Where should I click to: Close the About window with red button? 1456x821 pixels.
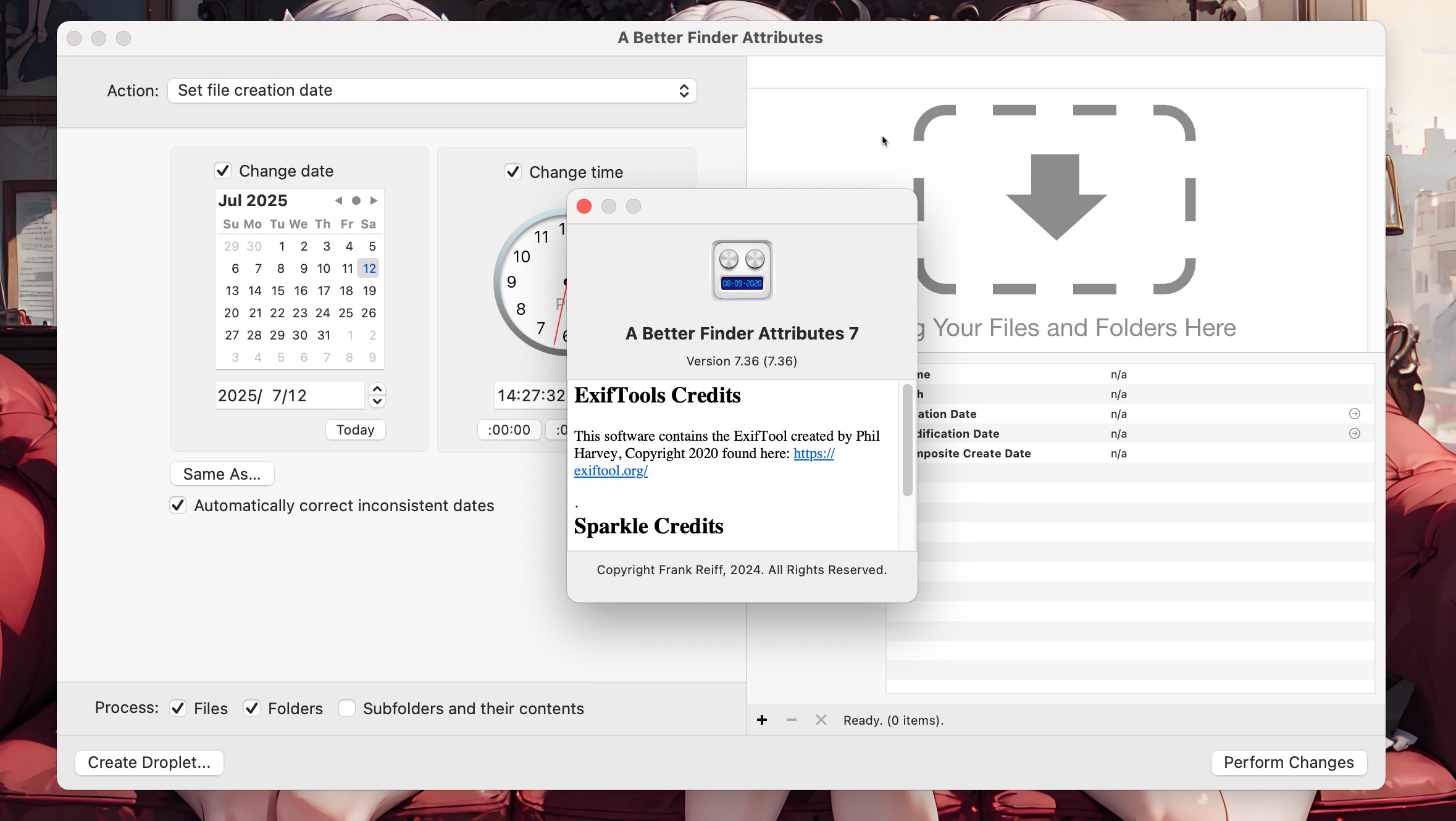point(584,206)
